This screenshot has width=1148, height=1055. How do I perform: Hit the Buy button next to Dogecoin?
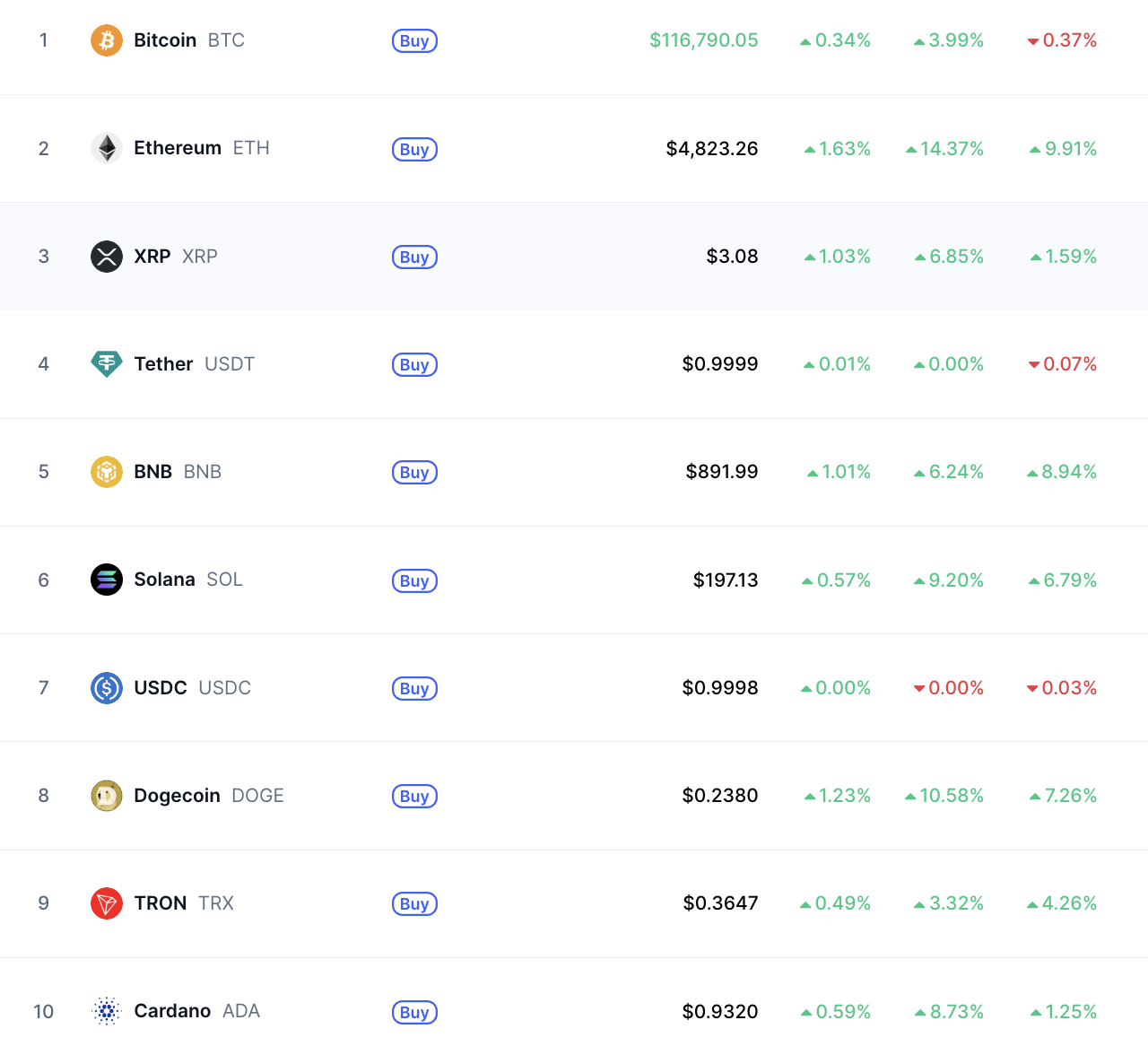tap(414, 796)
